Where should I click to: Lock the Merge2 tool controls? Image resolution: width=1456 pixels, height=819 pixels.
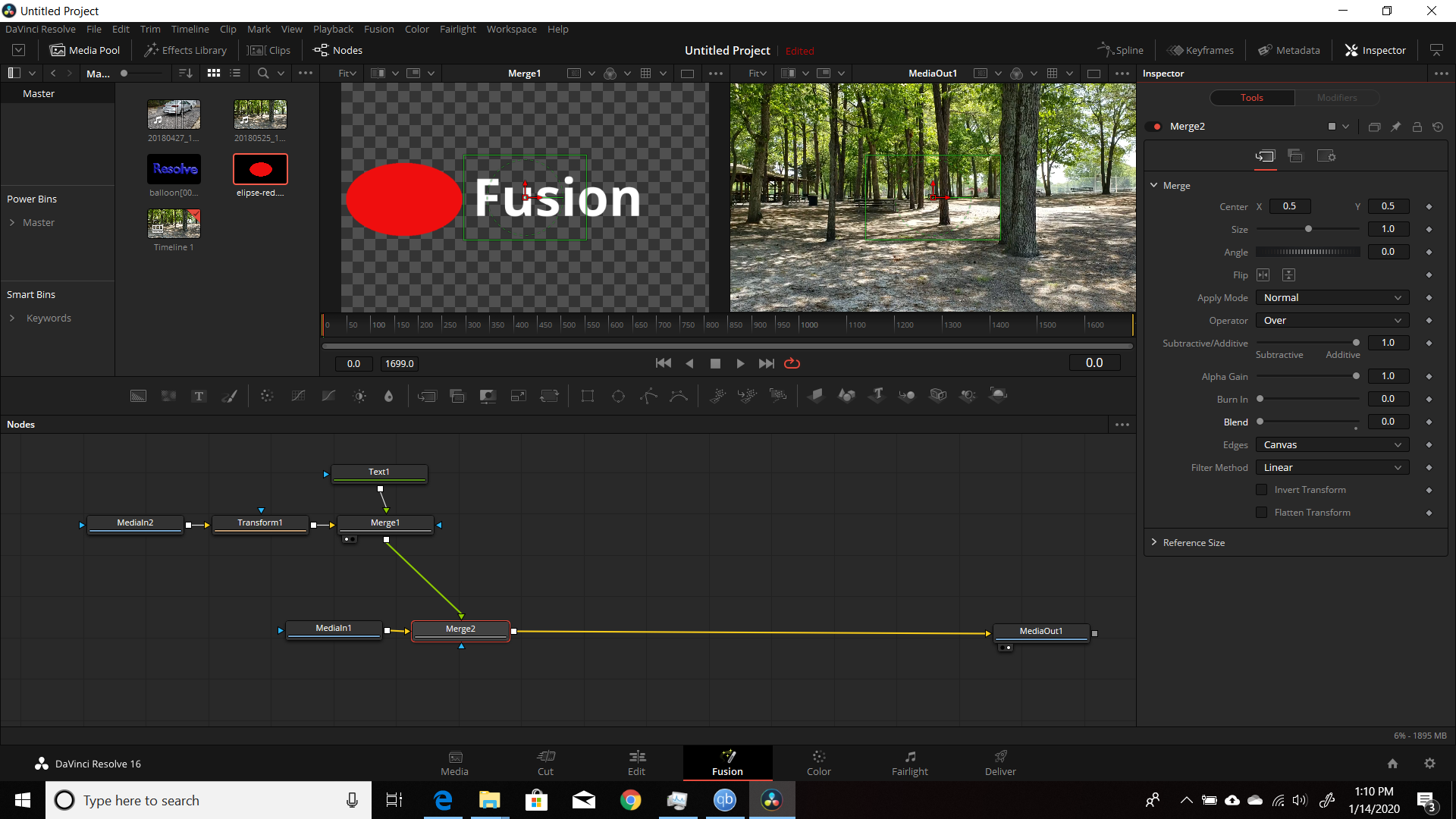pyautogui.click(x=1417, y=127)
